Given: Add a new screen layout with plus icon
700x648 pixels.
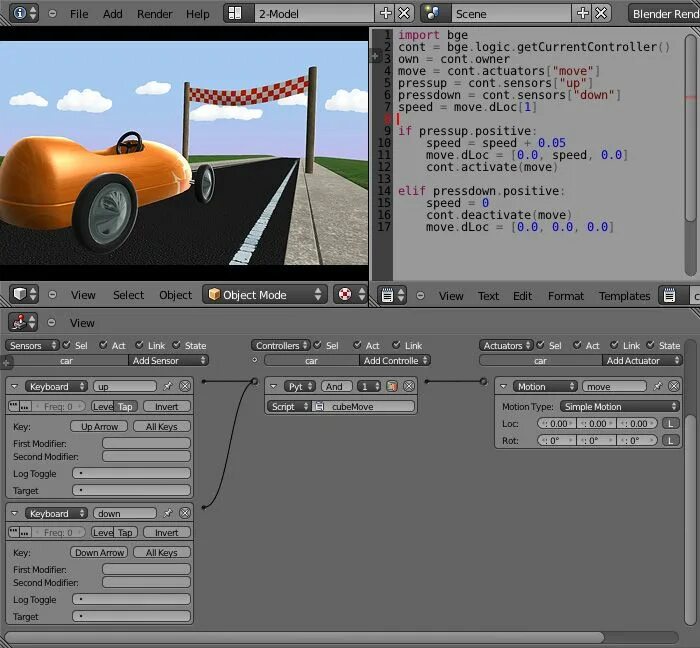Looking at the screenshot, I should [x=385, y=13].
